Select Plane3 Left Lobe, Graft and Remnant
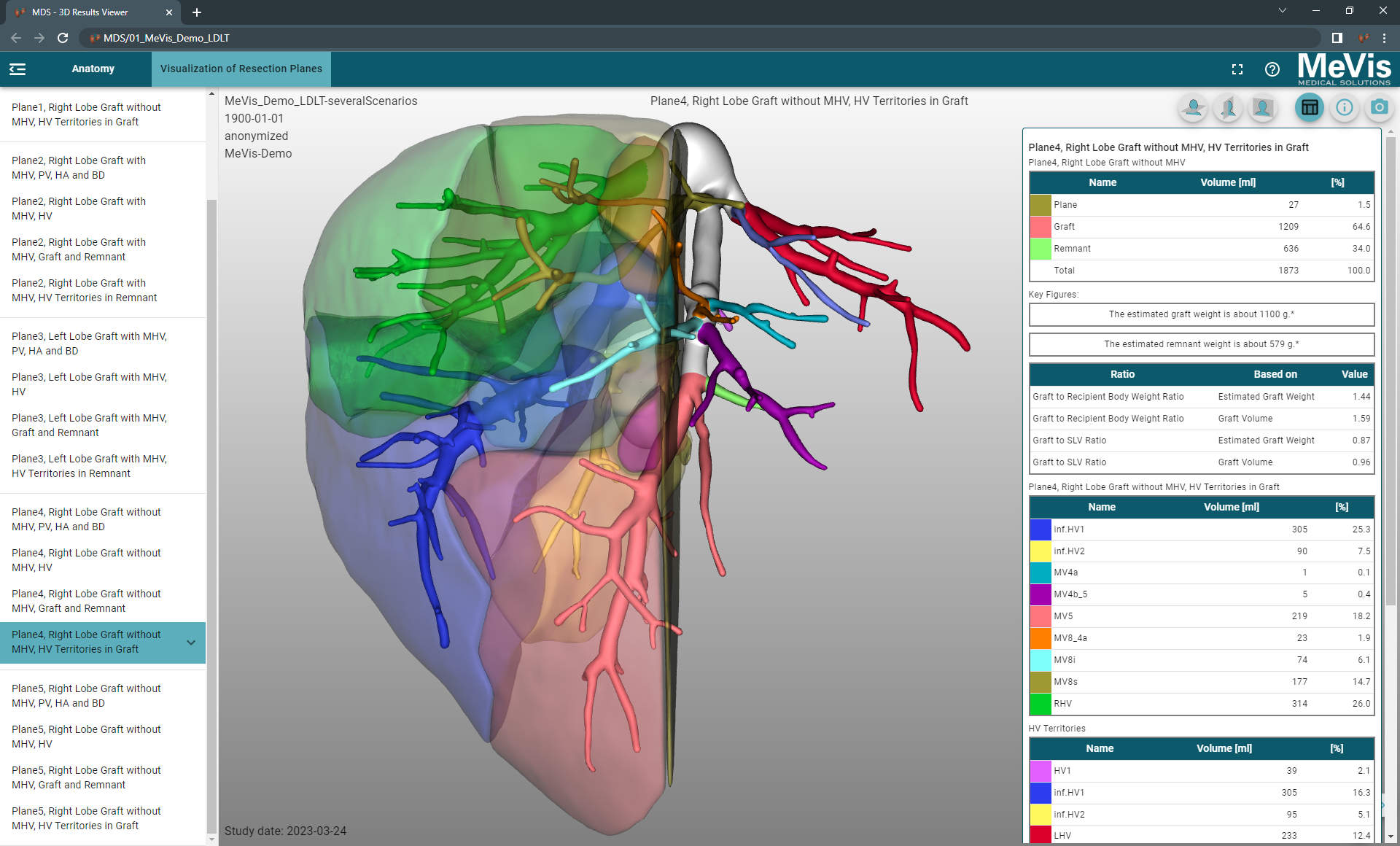Viewport: 1400px width, 846px height. coord(103,425)
